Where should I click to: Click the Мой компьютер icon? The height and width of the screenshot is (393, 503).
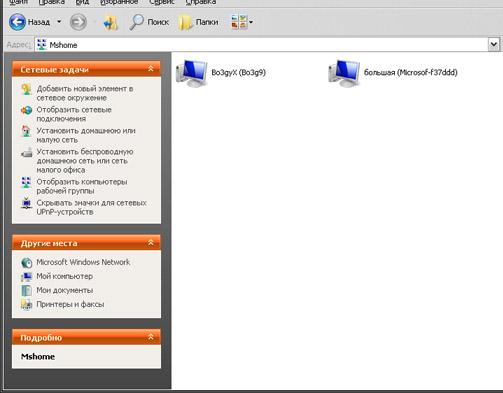pyautogui.click(x=26, y=276)
